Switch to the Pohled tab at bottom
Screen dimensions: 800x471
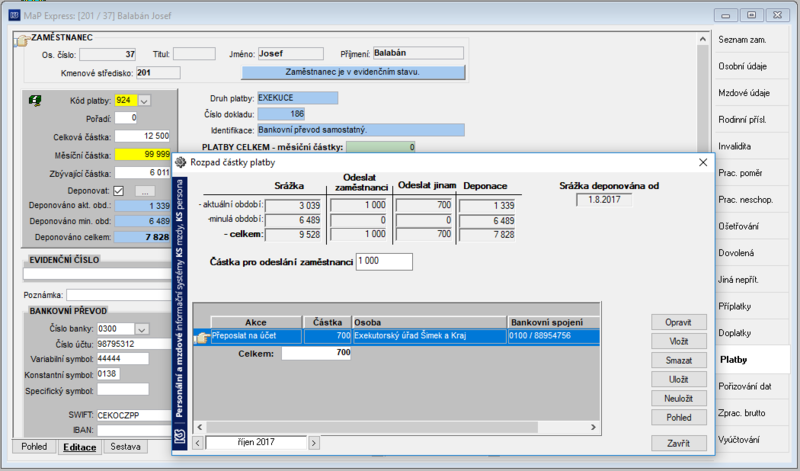[x=34, y=447]
